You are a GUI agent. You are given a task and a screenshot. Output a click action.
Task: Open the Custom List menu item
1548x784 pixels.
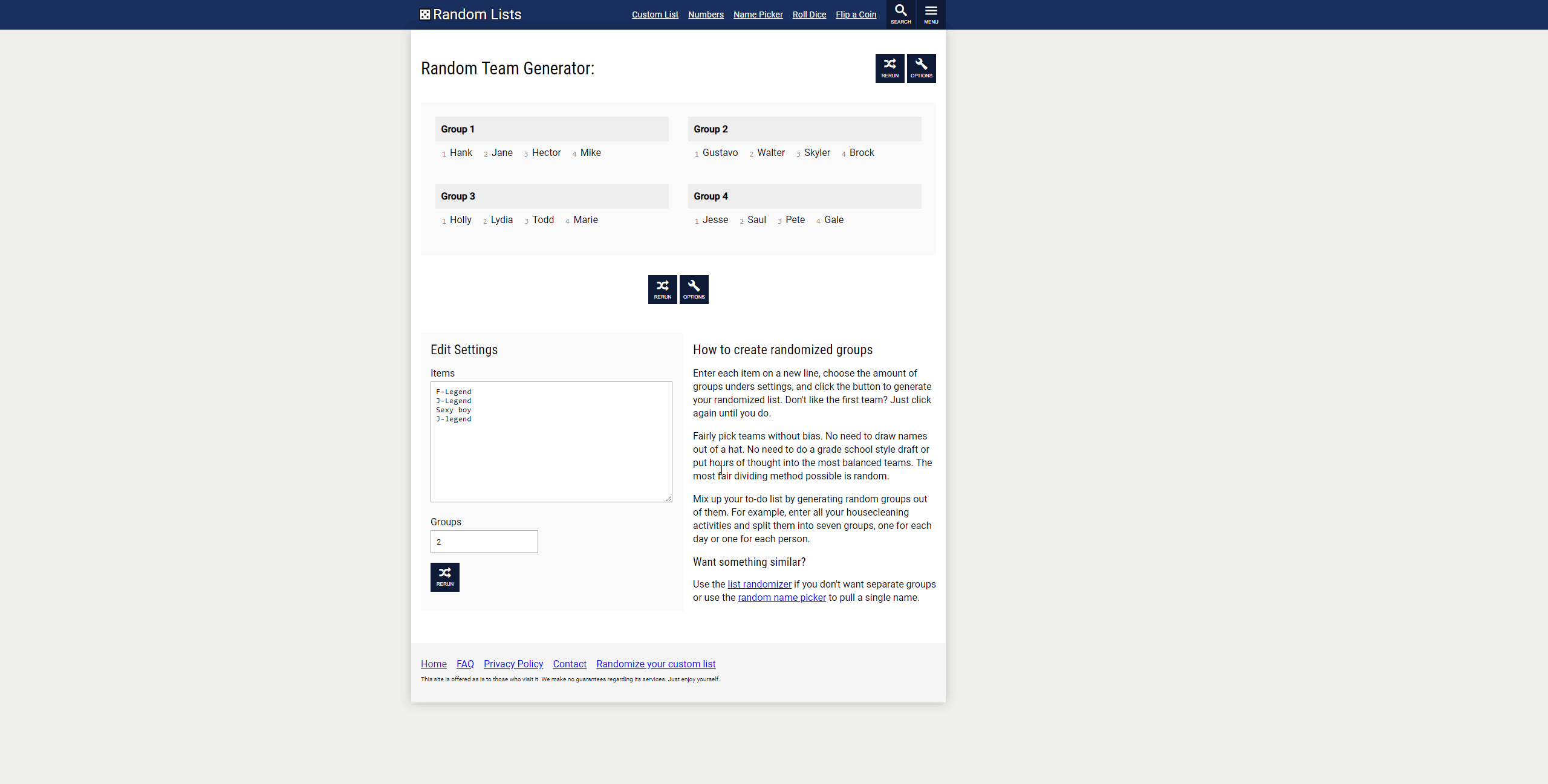pos(655,15)
